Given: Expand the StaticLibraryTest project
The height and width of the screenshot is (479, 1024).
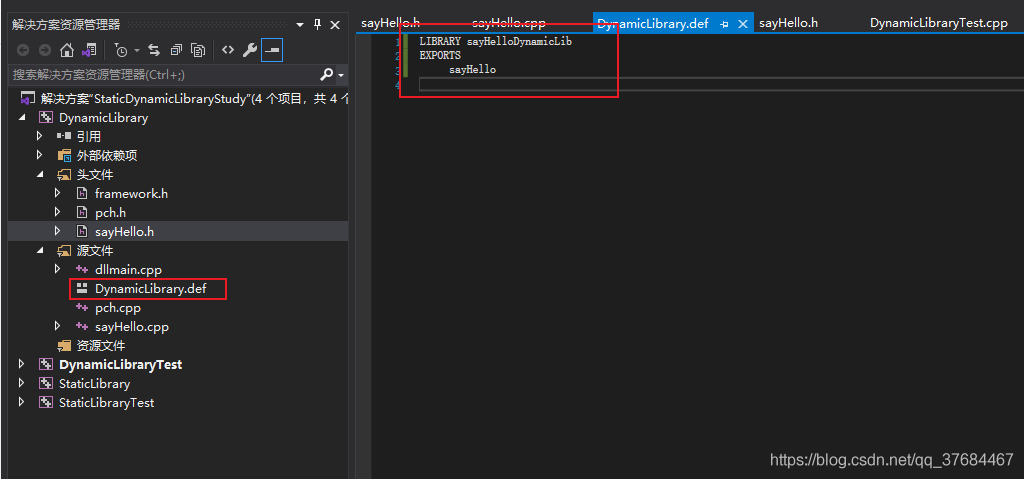Looking at the screenshot, I should [x=22, y=402].
